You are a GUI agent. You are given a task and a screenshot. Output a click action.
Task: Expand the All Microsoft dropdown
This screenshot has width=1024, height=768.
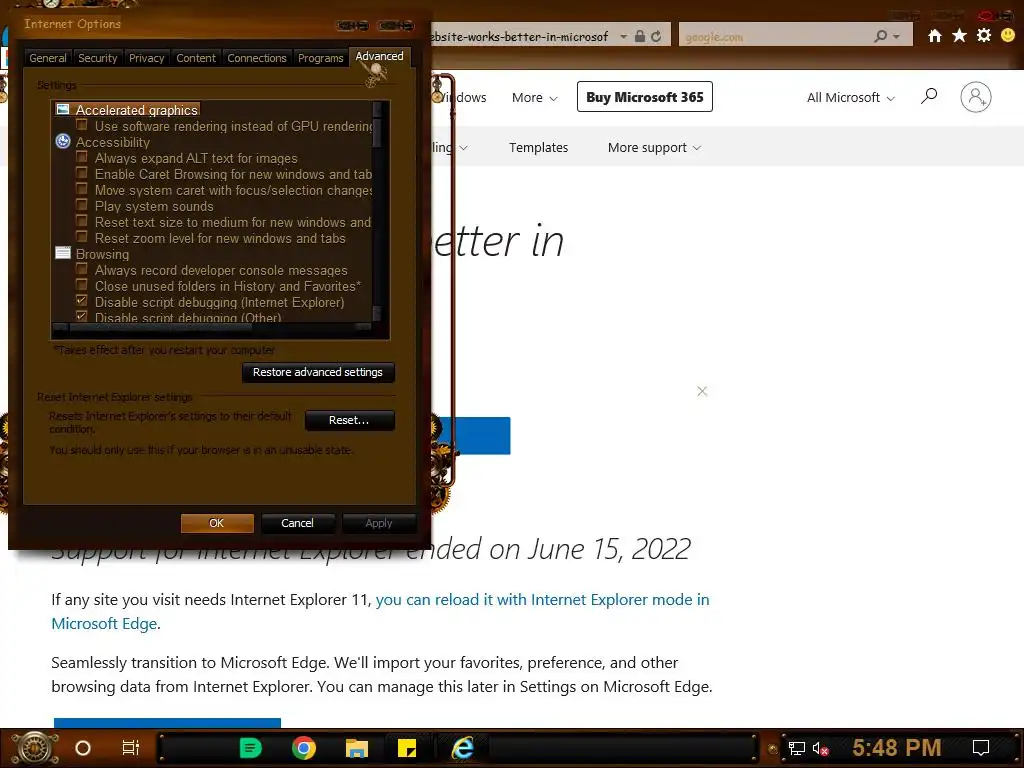pyautogui.click(x=850, y=97)
